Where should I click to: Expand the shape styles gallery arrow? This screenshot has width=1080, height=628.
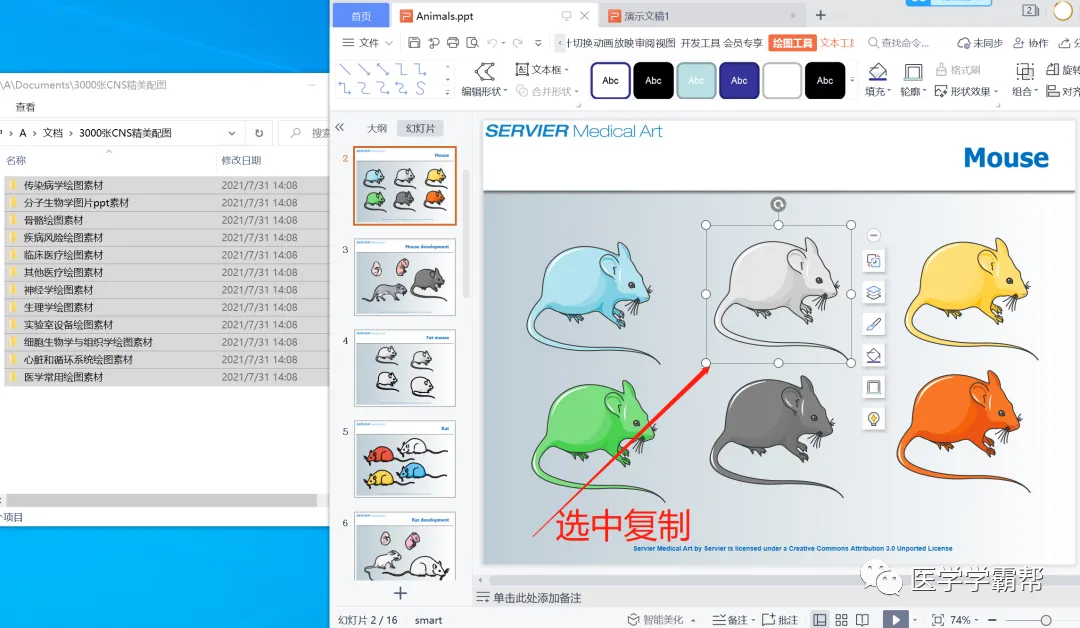(852, 80)
